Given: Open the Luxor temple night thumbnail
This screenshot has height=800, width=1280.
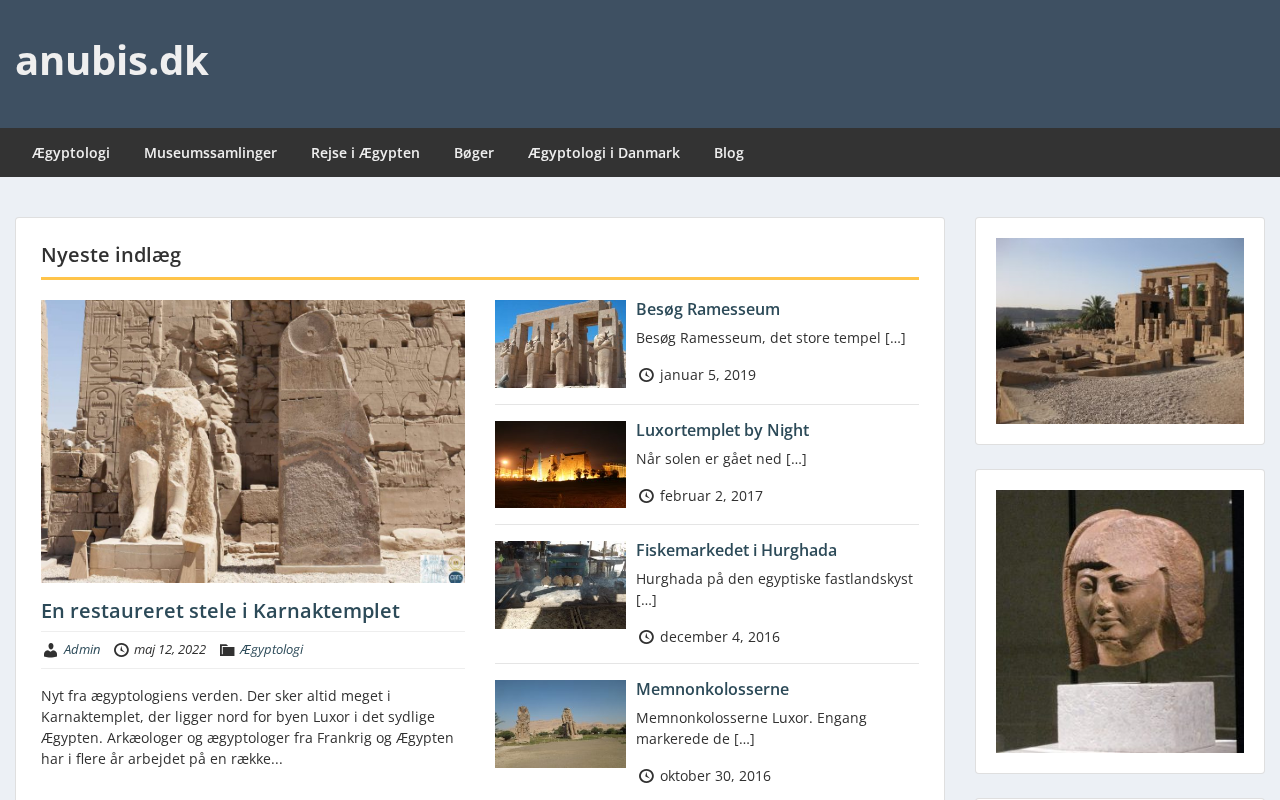Looking at the screenshot, I should coord(560,464).
